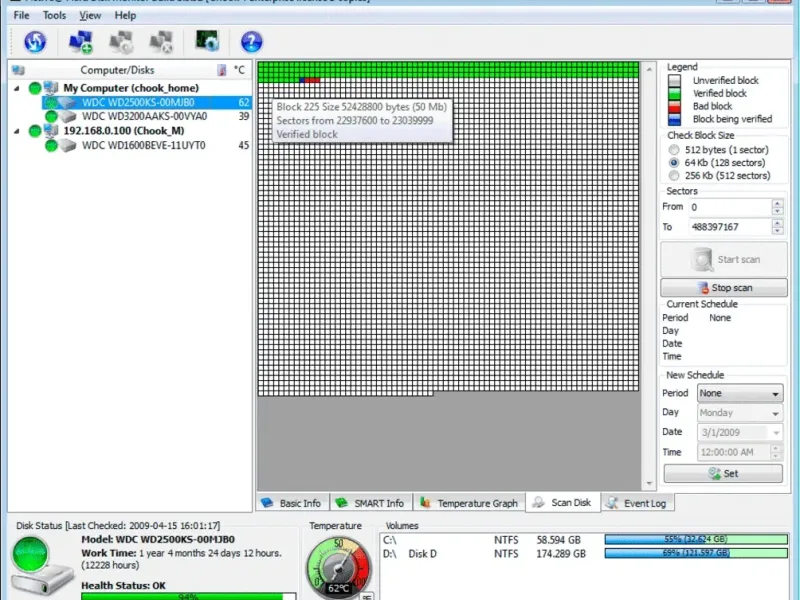
Task: Open the Event Log tab
Action: point(637,503)
